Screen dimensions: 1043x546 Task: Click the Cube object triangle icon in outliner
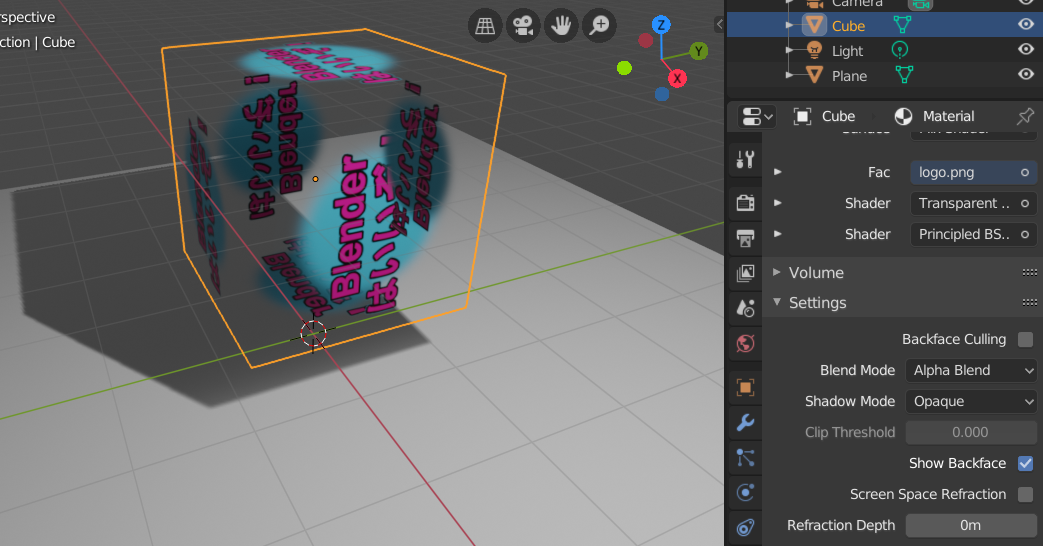(814, 25)
